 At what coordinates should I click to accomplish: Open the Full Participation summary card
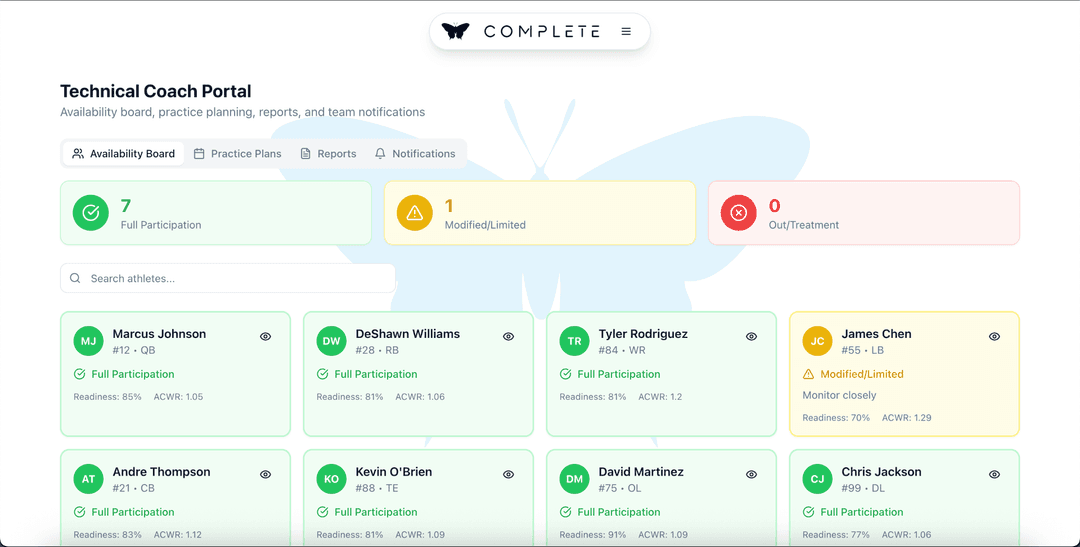pyautogui.click(x=216, y=213)
